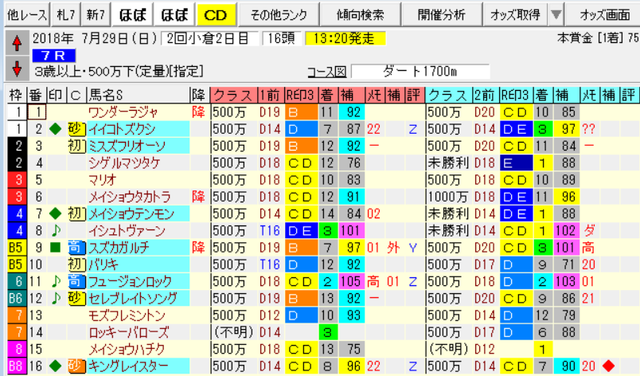Click the 1000万 class cell for メイショウタカトラ
Screen dimensions: 640x376
(448, 197)
